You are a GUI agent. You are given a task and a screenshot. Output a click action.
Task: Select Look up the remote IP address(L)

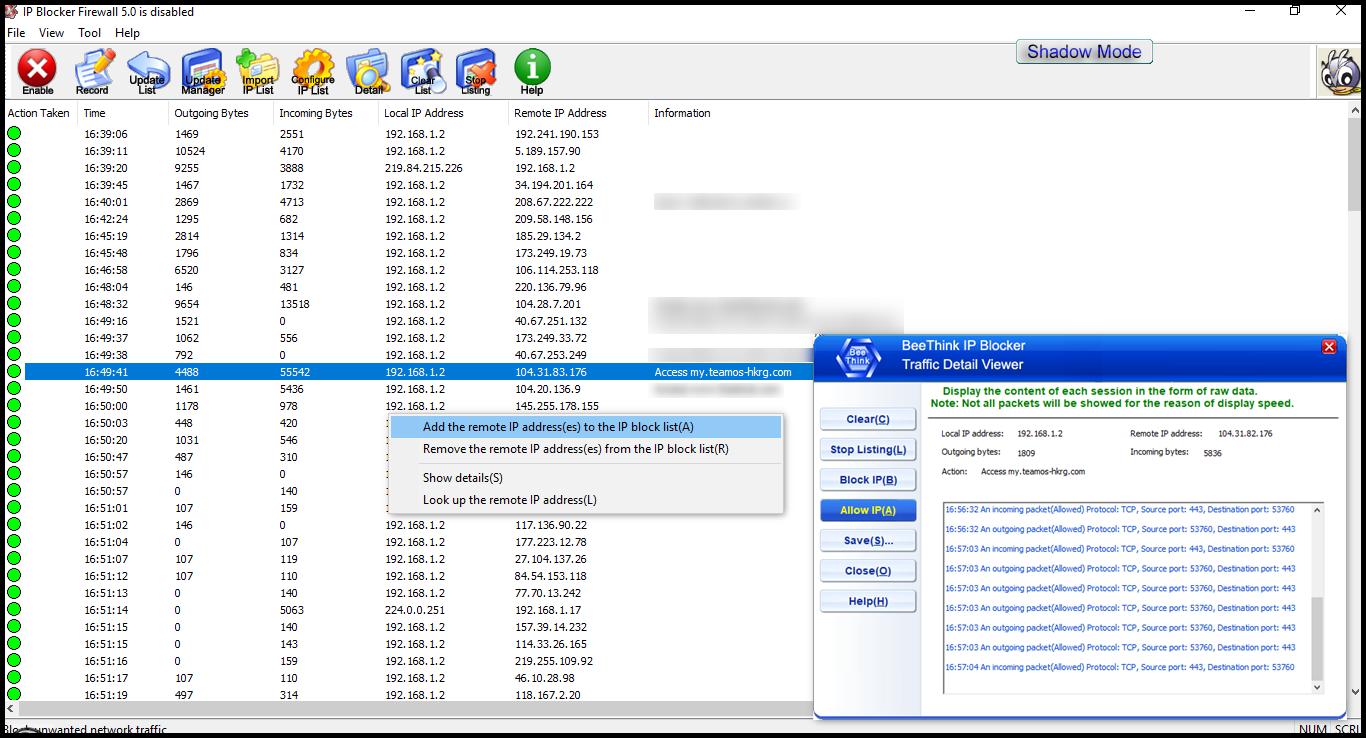point(585,500)
